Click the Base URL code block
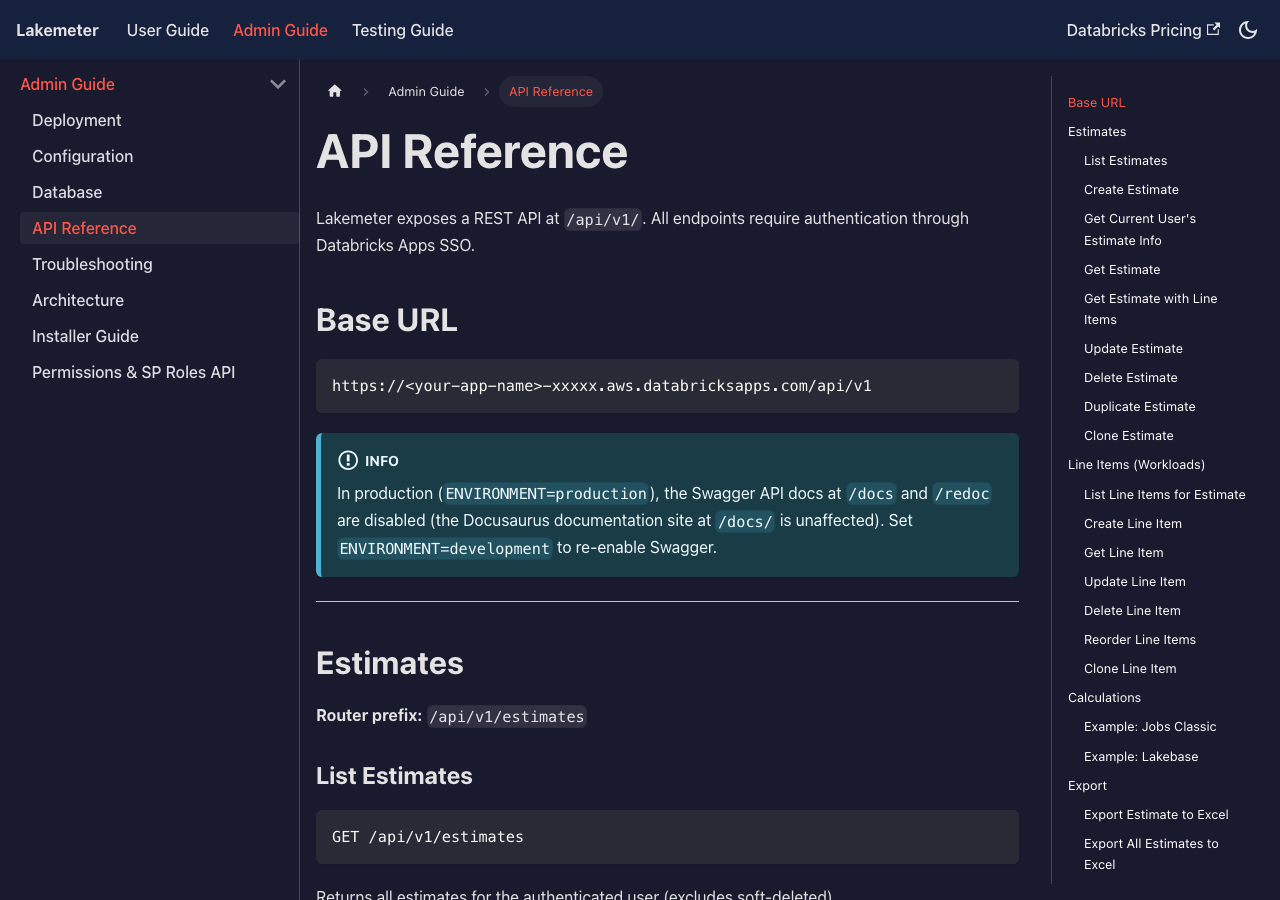This screenshot has height=900, width=1280. click(667, 386)
